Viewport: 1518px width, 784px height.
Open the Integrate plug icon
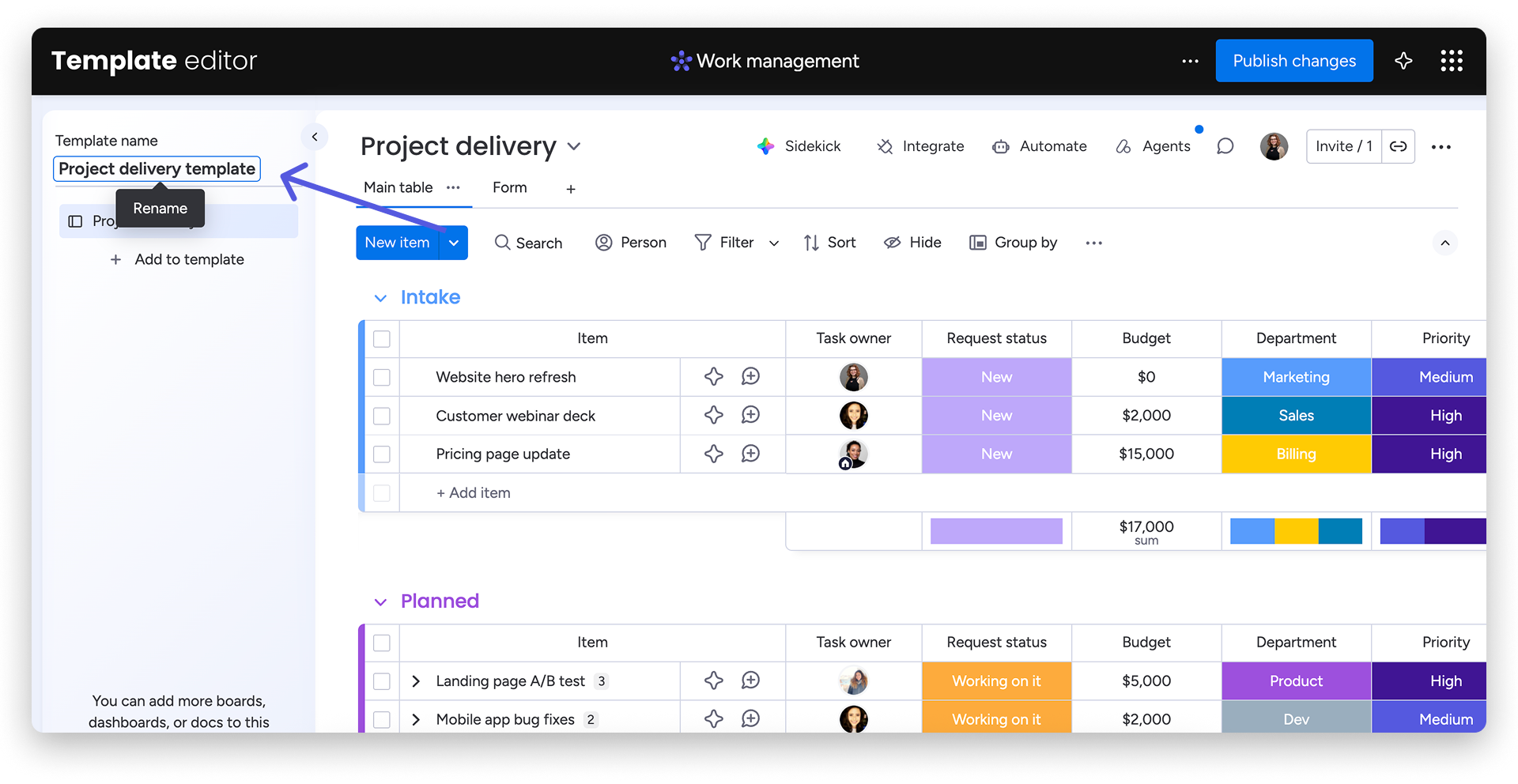pyautogui.click(x=885, y=146)
